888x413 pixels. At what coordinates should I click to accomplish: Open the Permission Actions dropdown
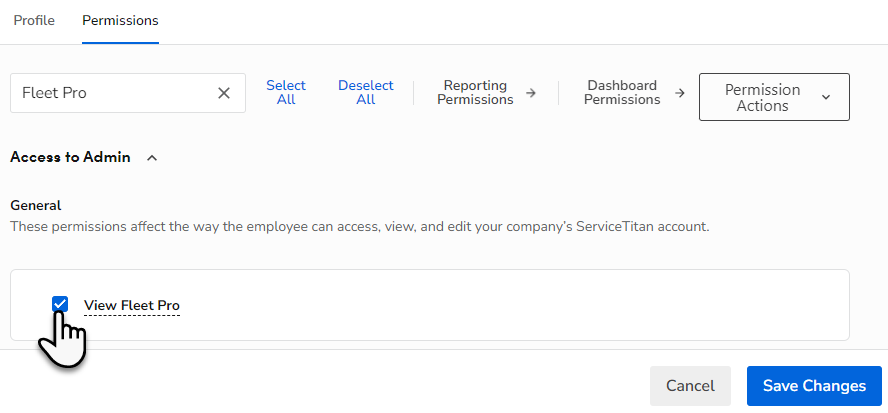774,97
